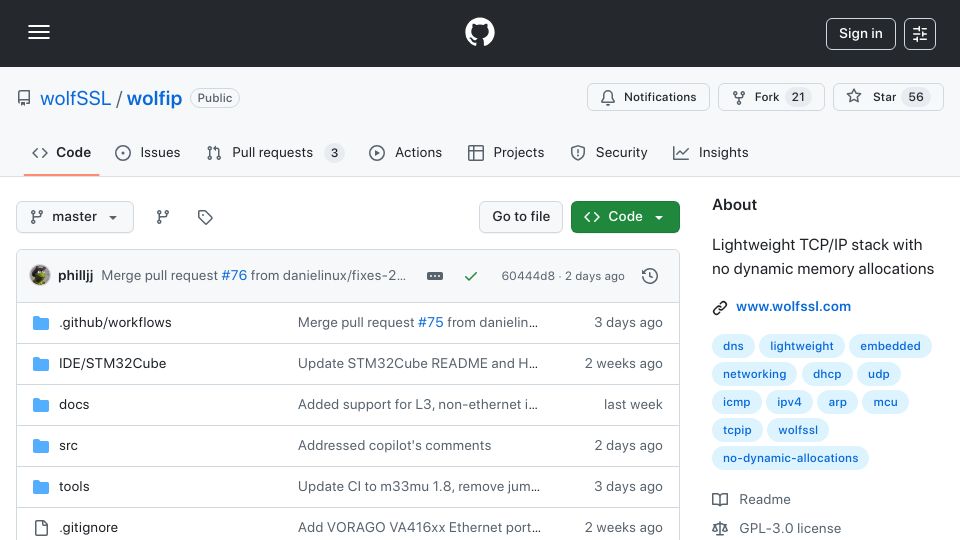Click the docs folder icon

pyautogui.click(x=41, y=405)
